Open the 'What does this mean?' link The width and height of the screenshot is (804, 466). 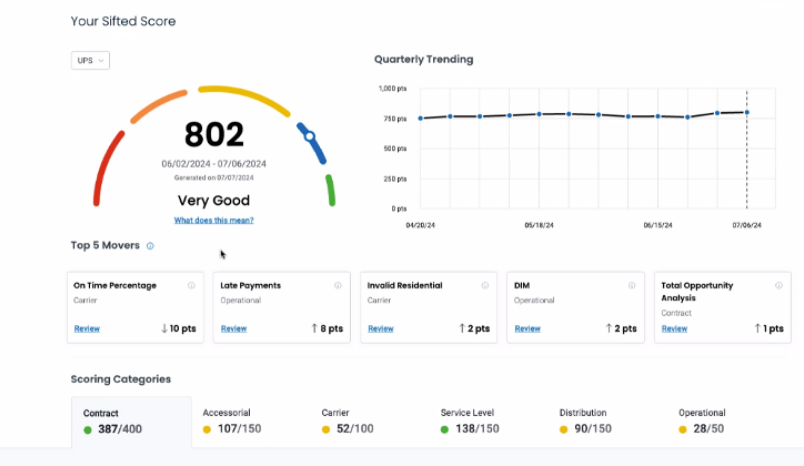click(x=214, y=220)
